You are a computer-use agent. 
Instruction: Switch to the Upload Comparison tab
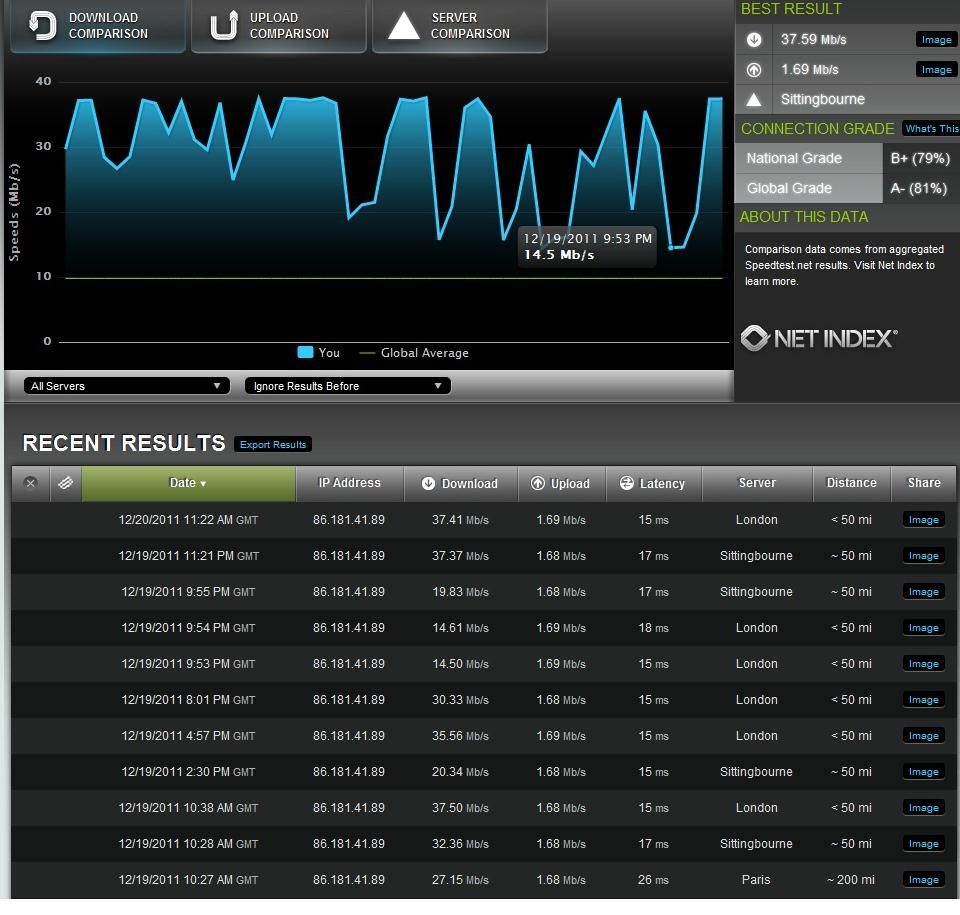pos(279,26)
